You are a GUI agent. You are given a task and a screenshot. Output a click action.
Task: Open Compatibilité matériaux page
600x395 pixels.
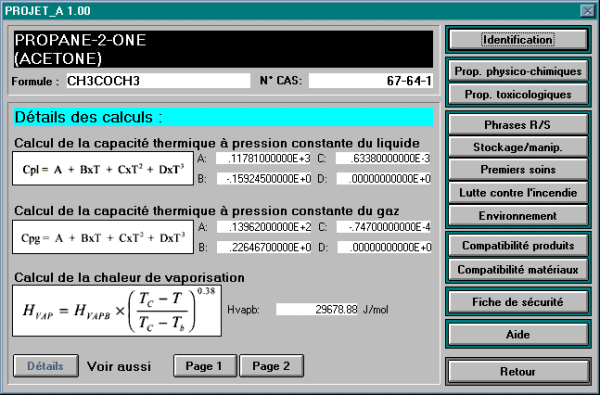coord(518,269)
